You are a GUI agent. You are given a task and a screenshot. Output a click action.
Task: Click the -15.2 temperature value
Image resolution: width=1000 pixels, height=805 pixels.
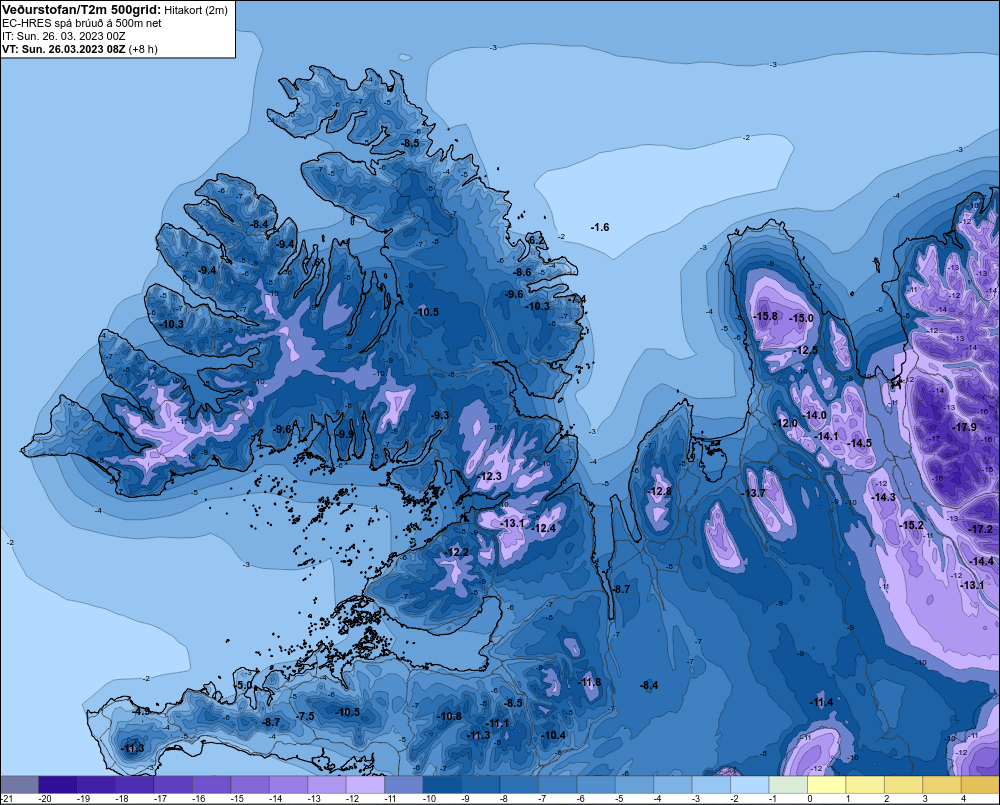[x=911, y=525]
